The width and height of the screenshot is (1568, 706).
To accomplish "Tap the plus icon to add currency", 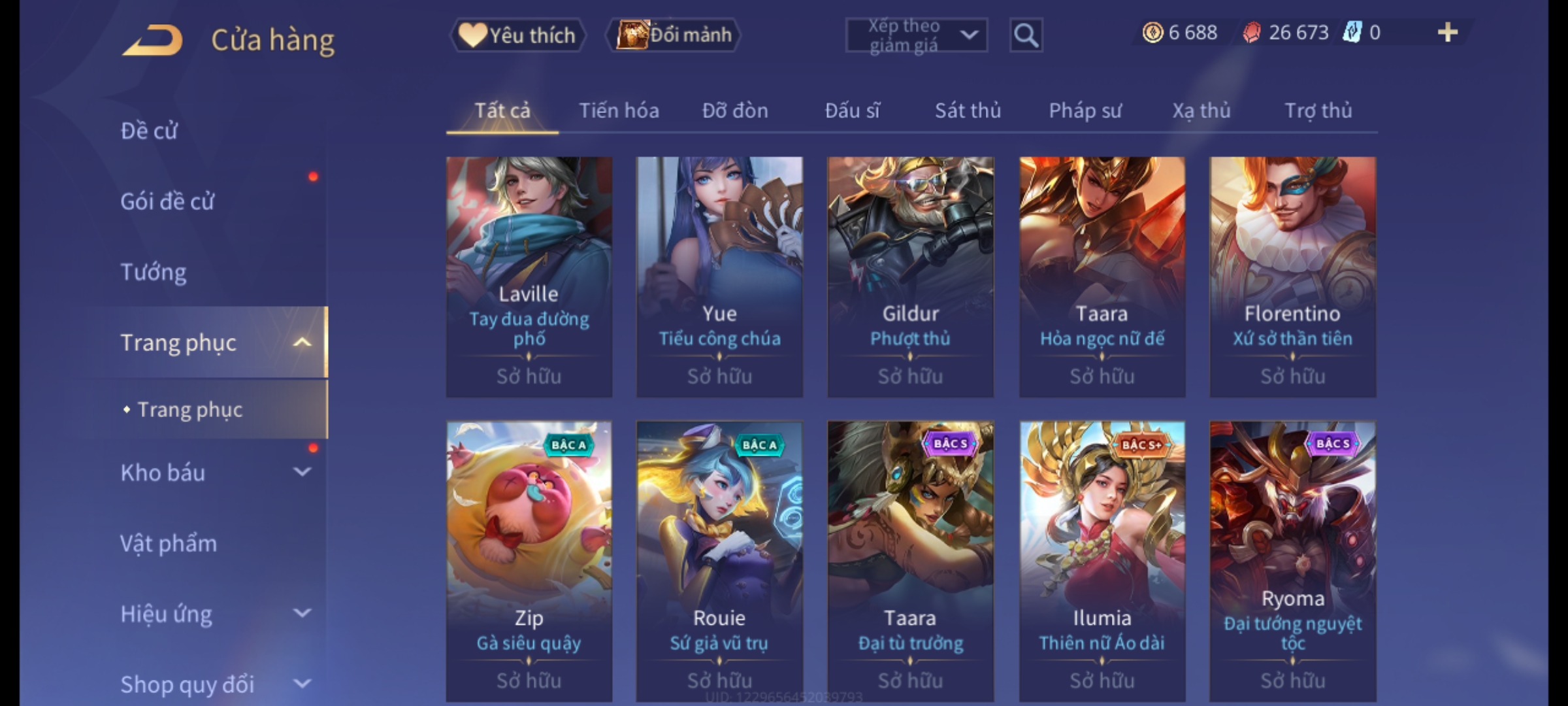I will pyautogui.click(x=1448, y=33).
